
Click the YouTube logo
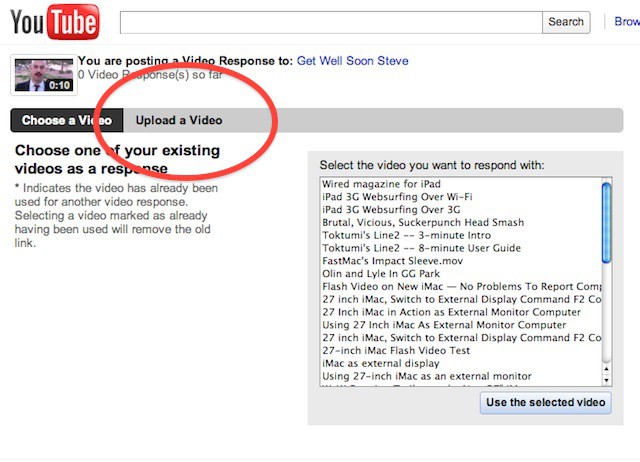[x=54, y=22]
